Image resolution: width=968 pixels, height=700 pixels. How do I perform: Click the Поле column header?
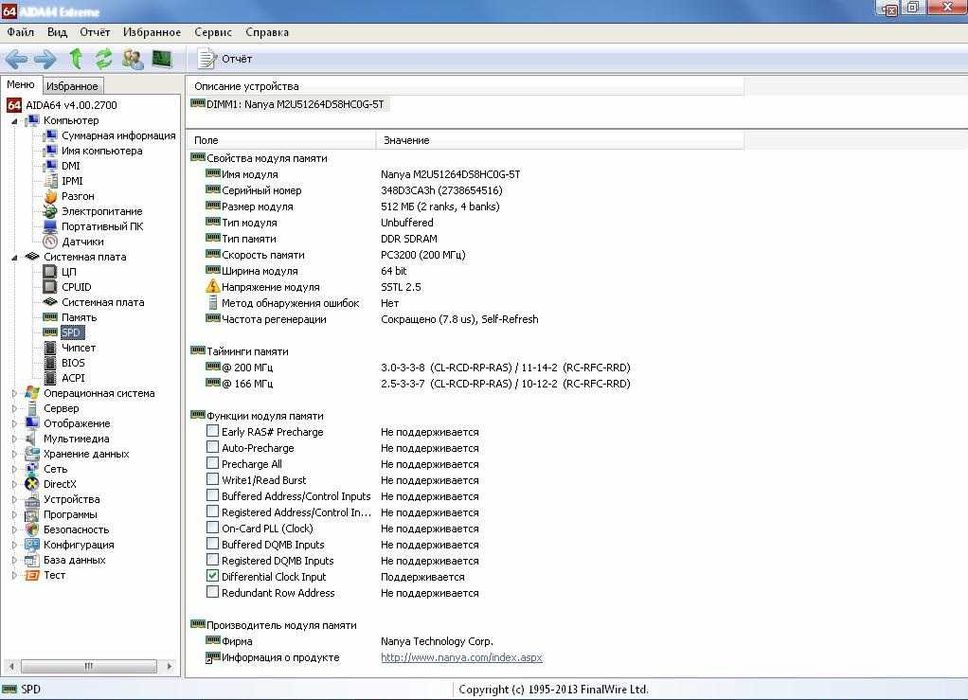click(282, 140)
